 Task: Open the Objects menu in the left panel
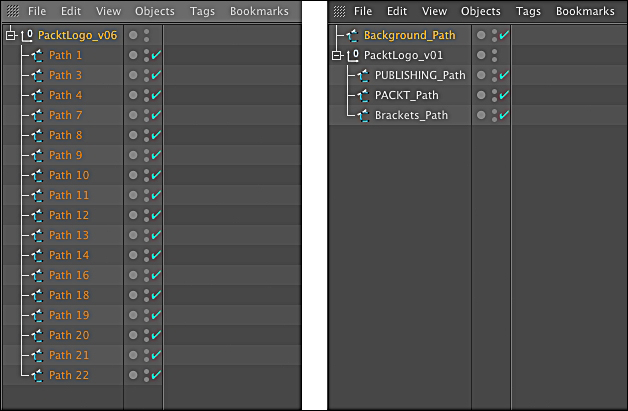coord(155,11)
